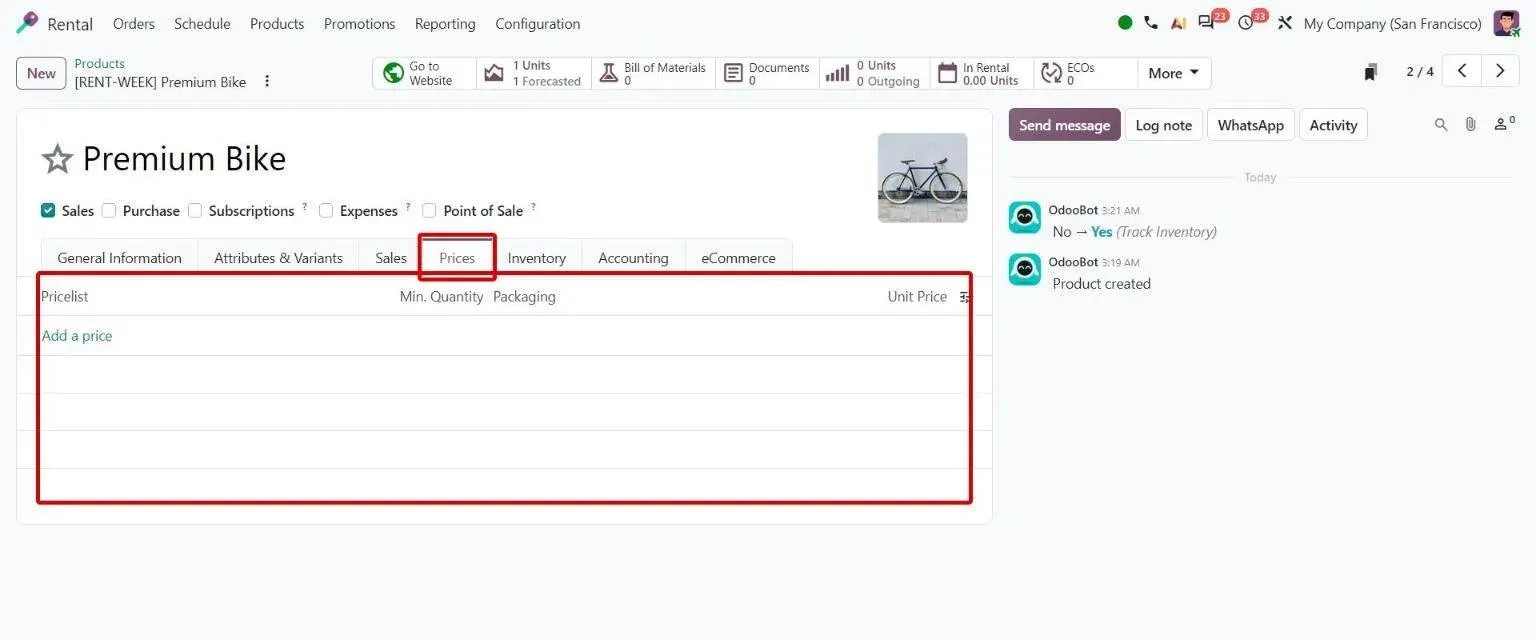Uncheck the Sales checkbox
This screenshot has height=639, width=1536.
tap(48, 211)
